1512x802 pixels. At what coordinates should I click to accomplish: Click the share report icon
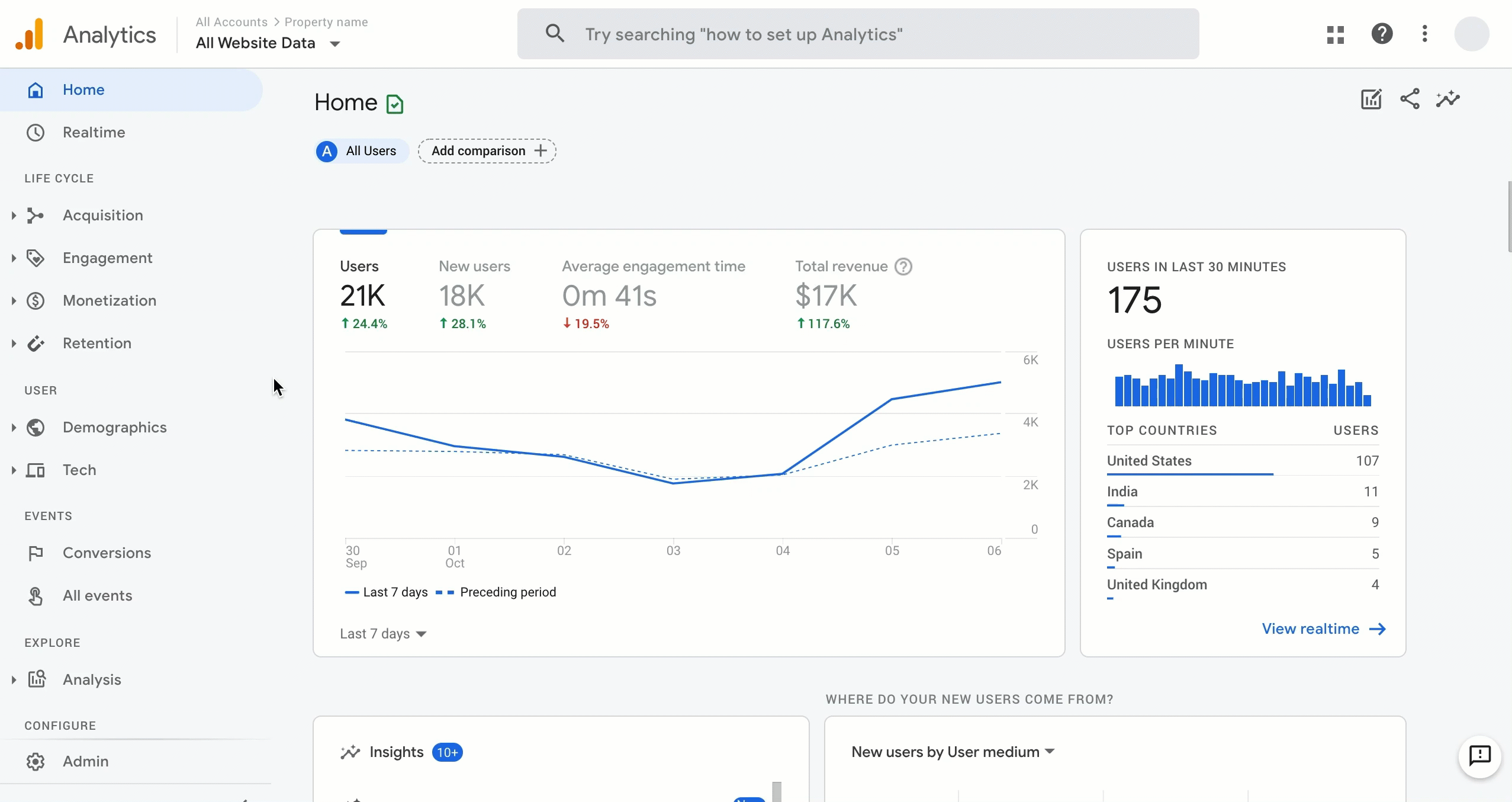click(1409, 99)
